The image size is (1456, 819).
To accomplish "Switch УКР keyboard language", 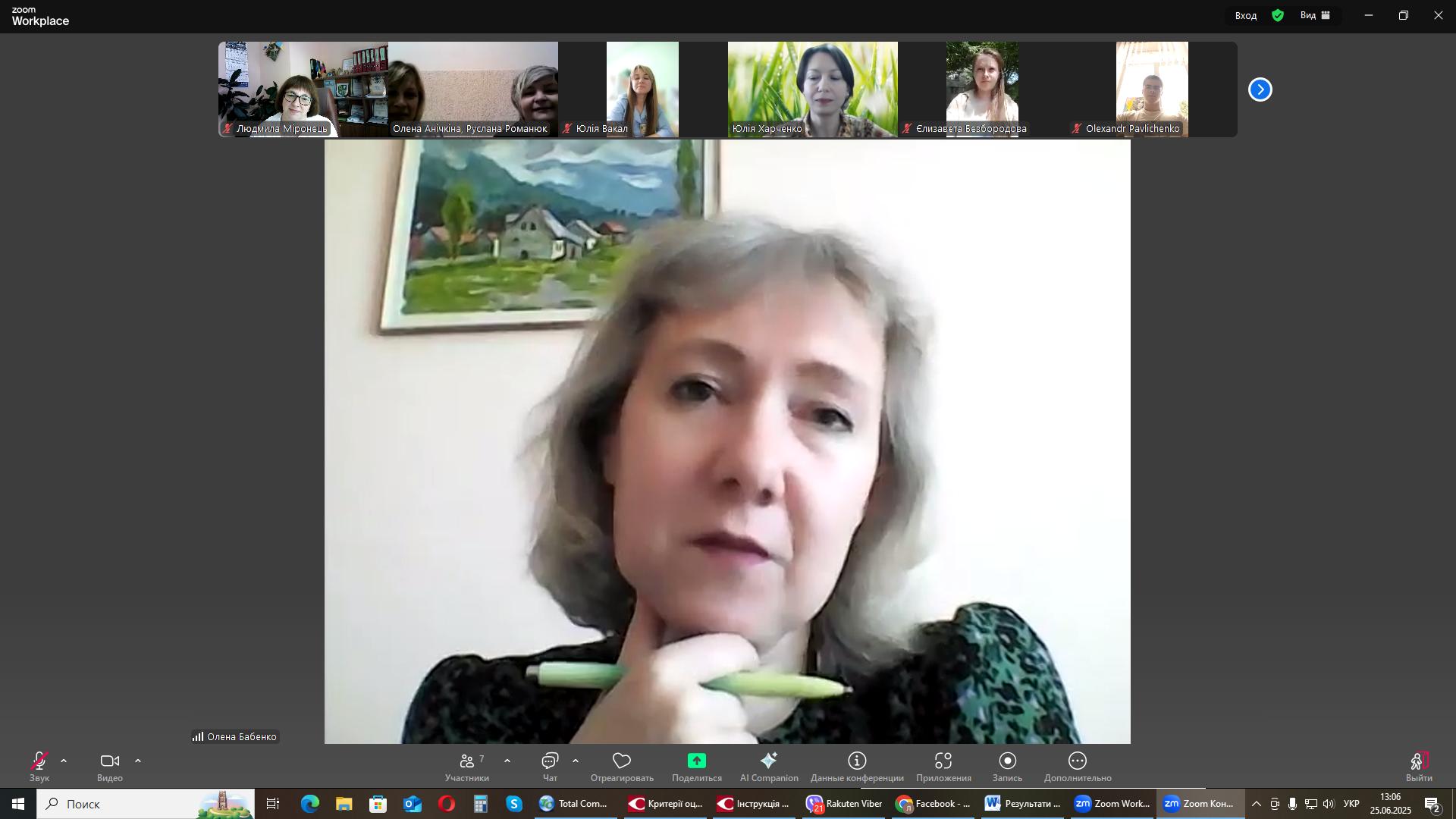I will coord(1351,804).
